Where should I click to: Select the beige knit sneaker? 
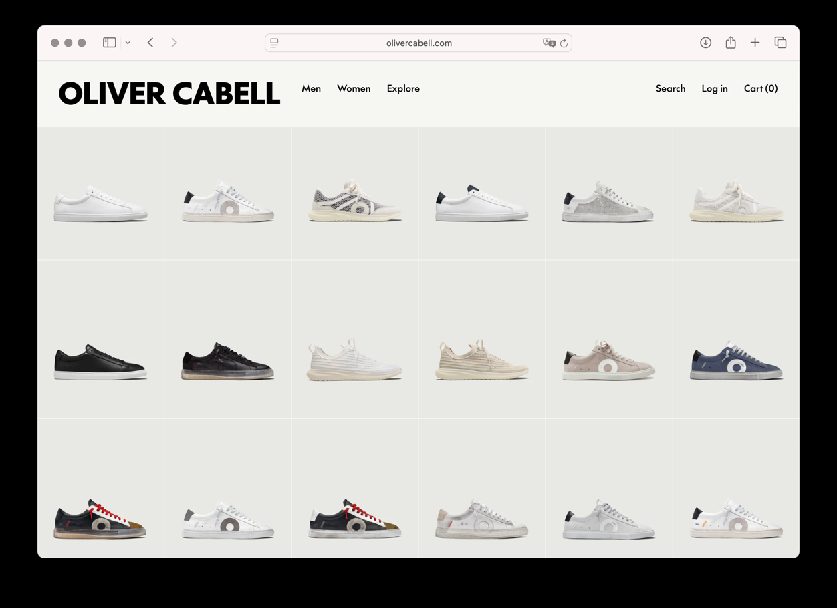(x=481, y=360)
